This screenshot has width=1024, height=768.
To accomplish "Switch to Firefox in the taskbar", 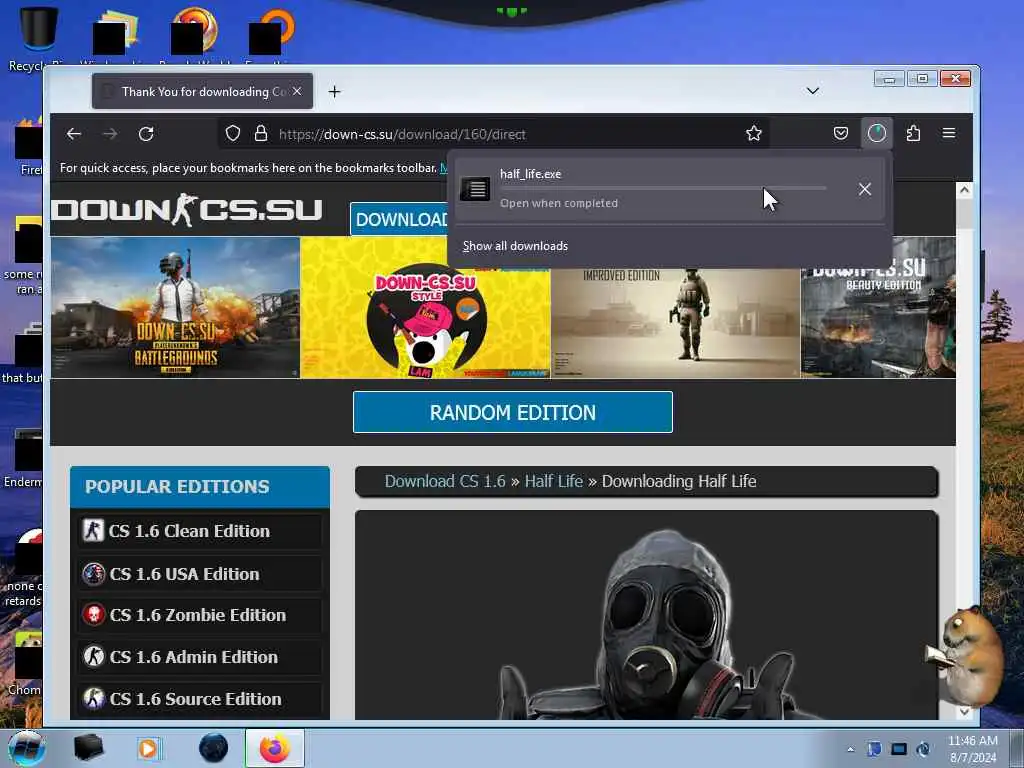I will 275,748.
